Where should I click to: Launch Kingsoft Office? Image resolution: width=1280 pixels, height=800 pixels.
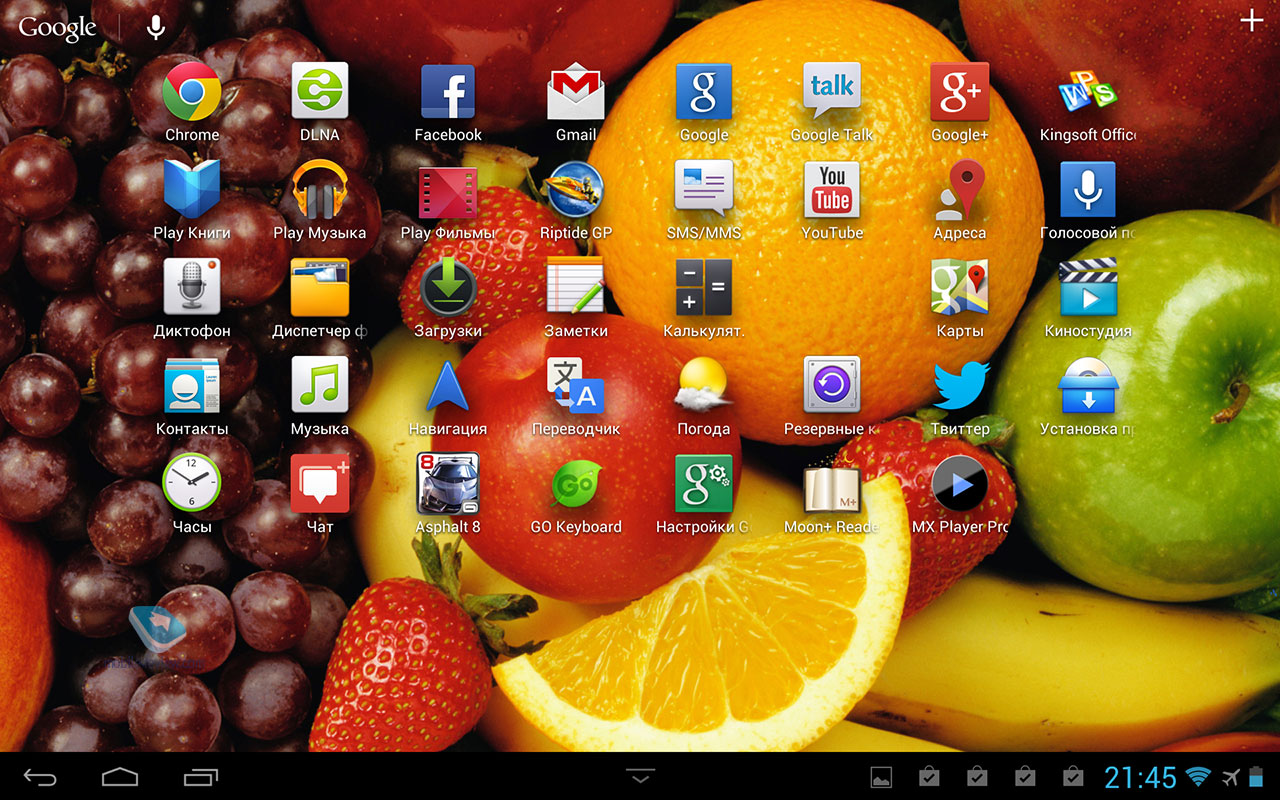click(x=1088, y=92)
